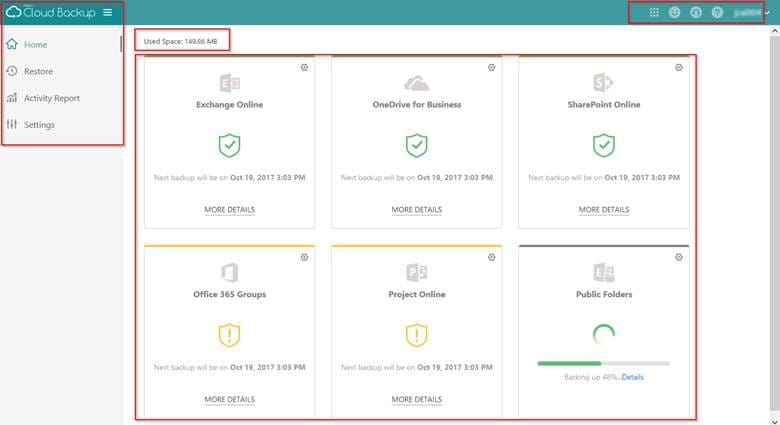Viewport: 780px width, 425px height.
Task: Click the Exchange Online next backup date text
Action: click(x=229, y=177)
